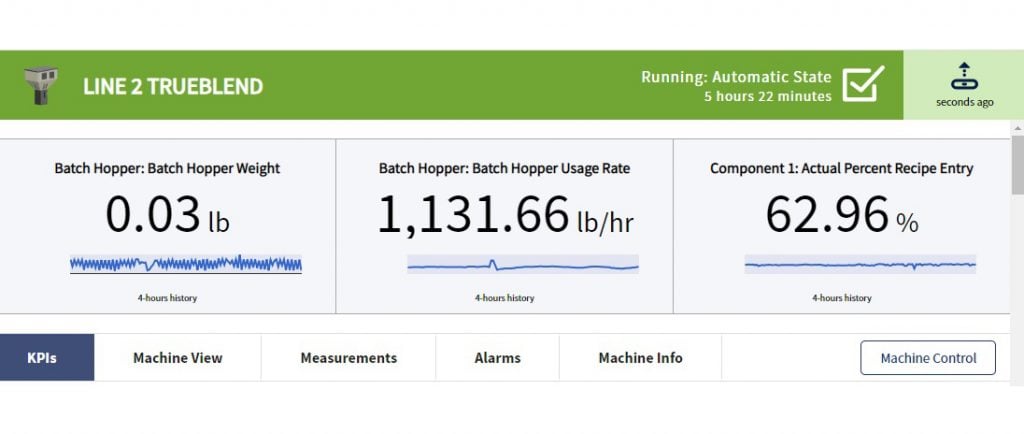The image size is (1024, 434).
Task: Click the 0.03 lb weight value
Action: pyautogui.click(x=168, y=215)
